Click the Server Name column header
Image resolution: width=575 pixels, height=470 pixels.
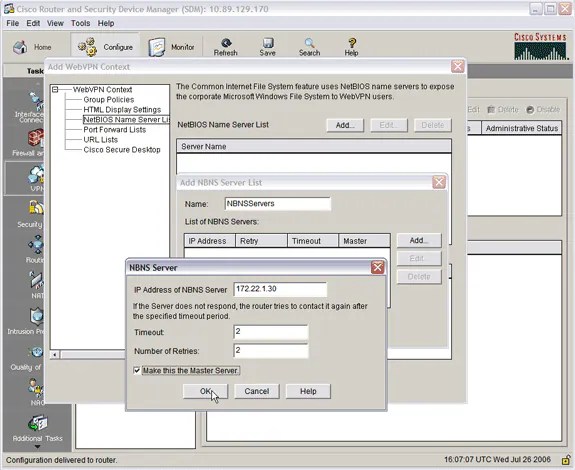[314, 146]
